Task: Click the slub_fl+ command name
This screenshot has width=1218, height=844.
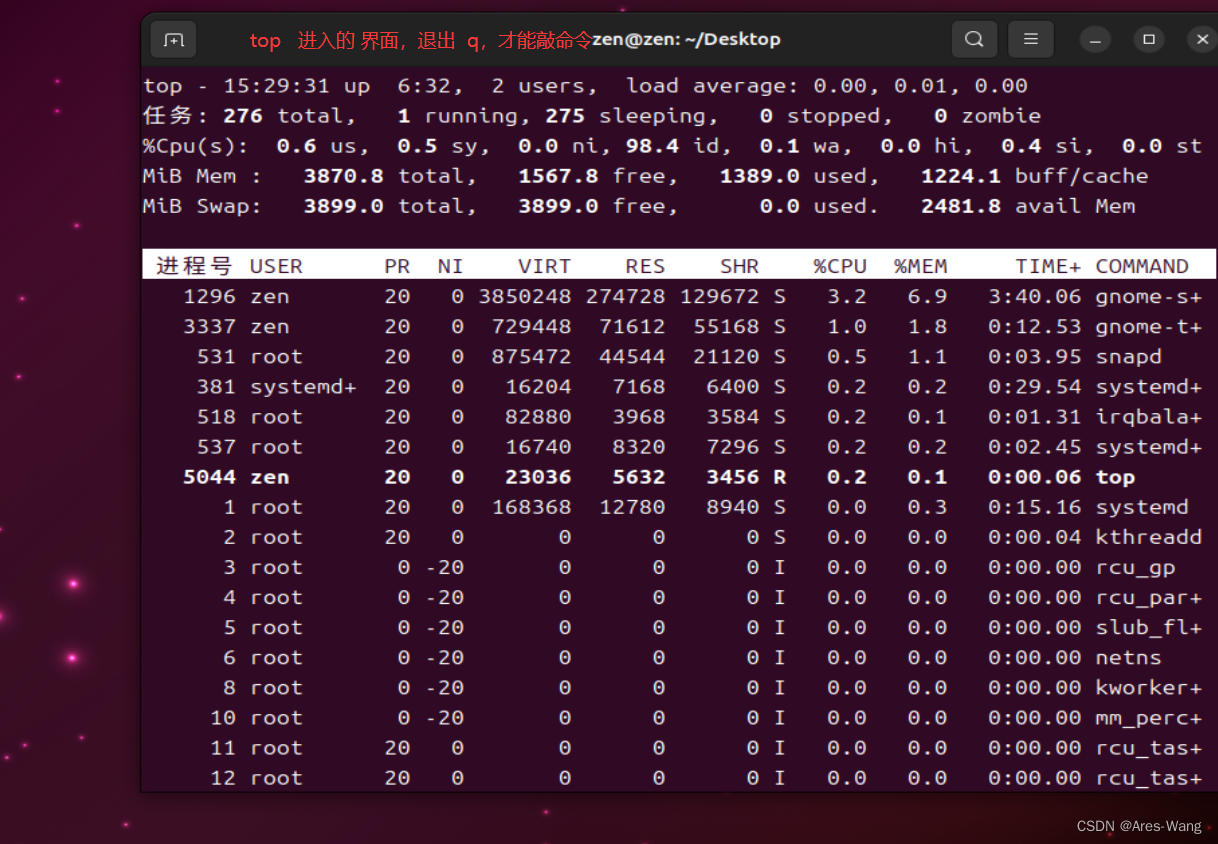Action: coord(1149,628)
